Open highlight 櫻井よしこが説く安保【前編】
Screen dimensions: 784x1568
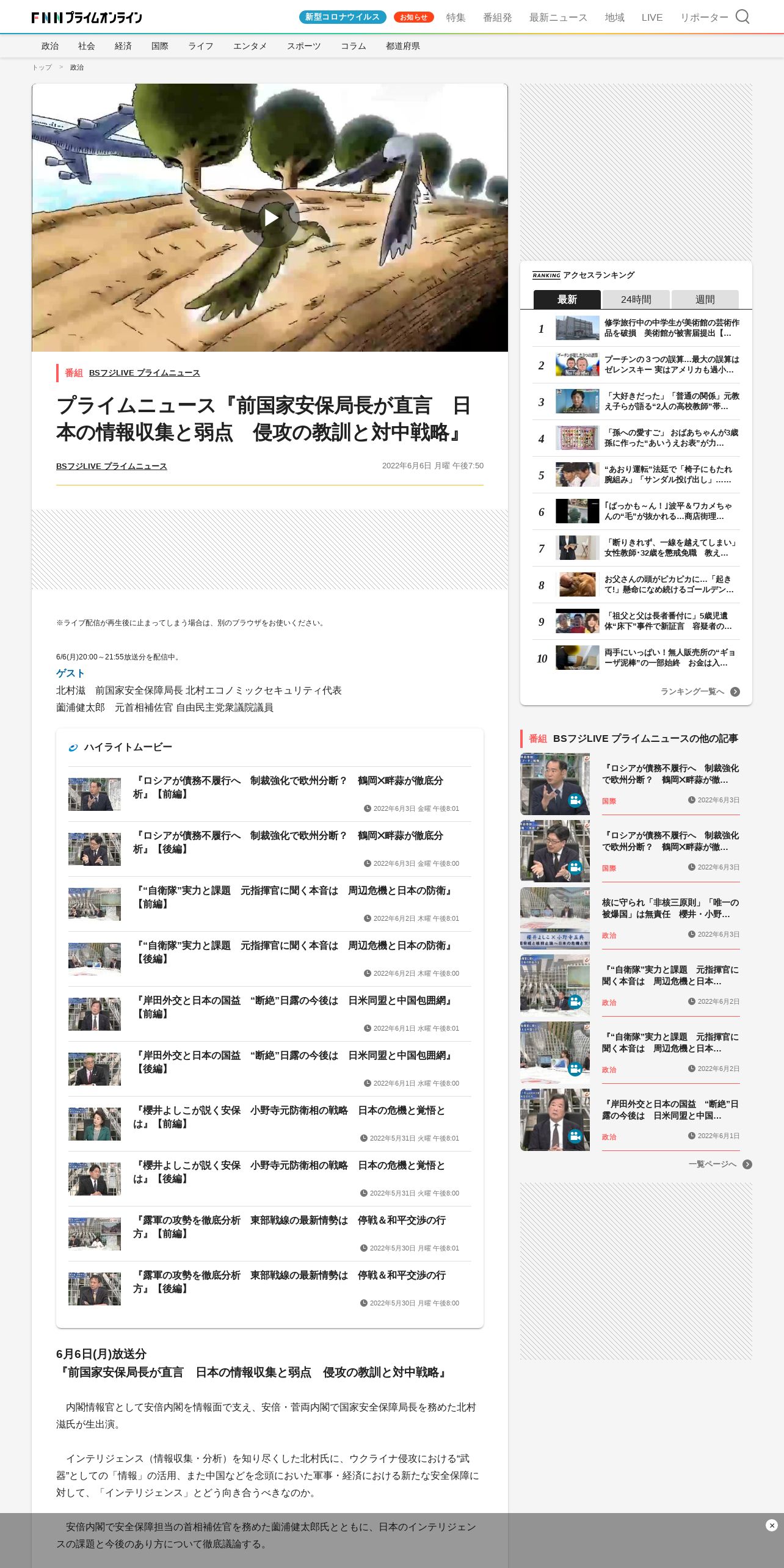[270, 1123]
